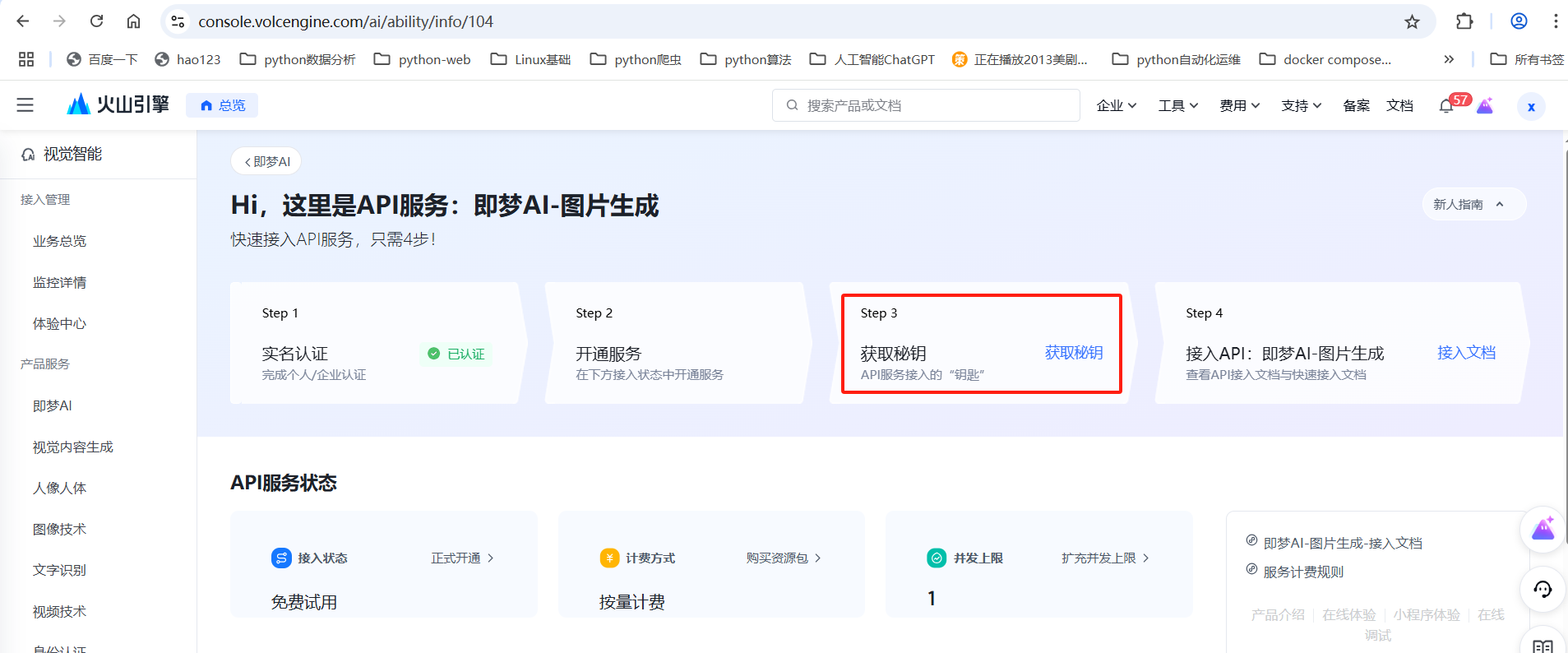Toggle the hamburger side menu icon
Image resolution: width=1568 pixels, height=653 pixels.
(25, 104)
